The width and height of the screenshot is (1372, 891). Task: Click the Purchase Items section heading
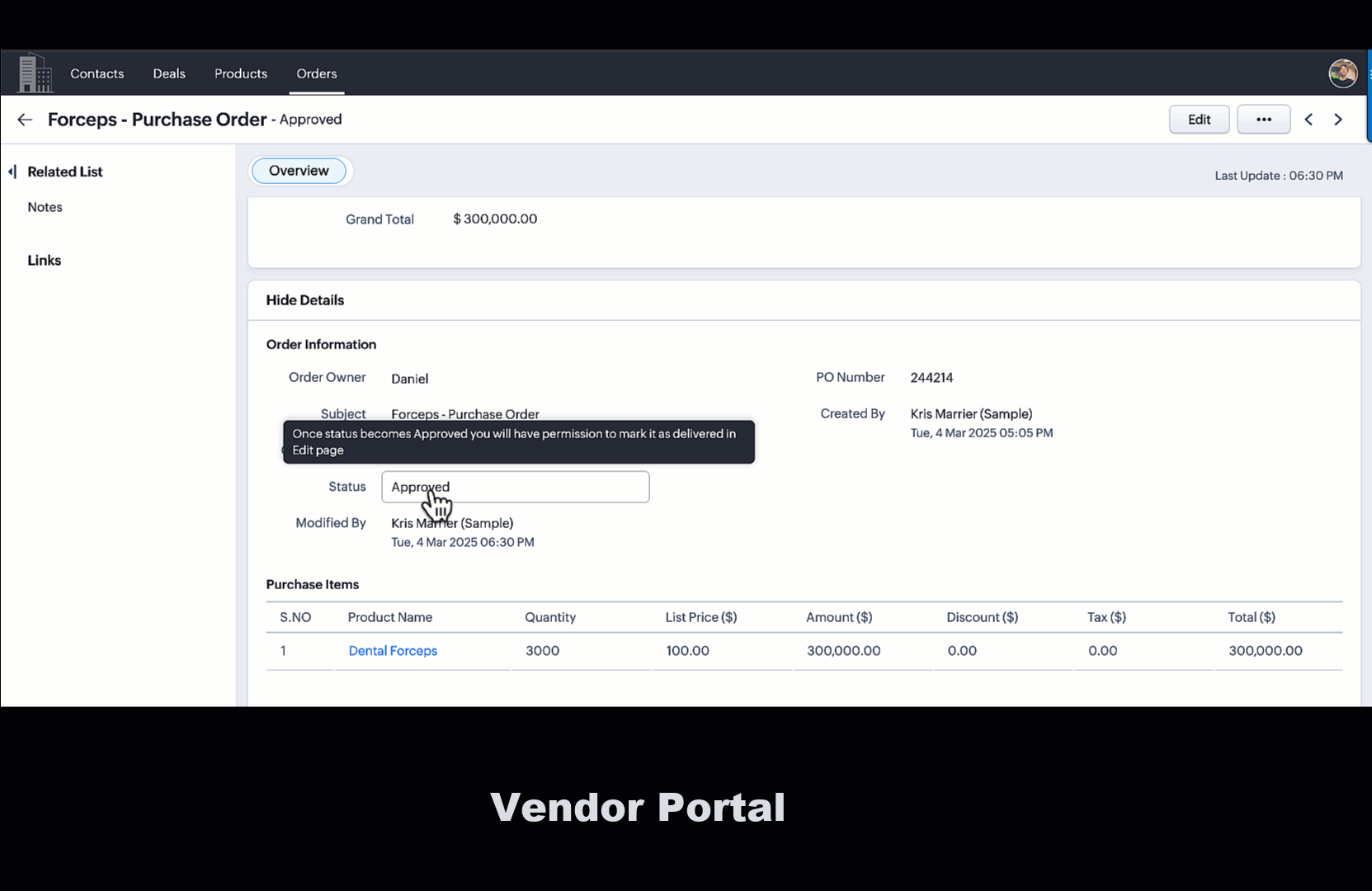pos(312,585)
